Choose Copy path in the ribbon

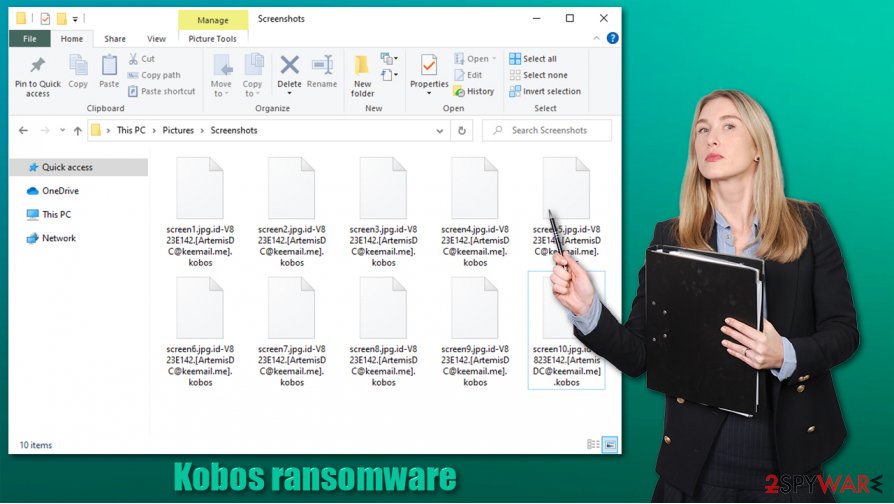tap(154, 75)
